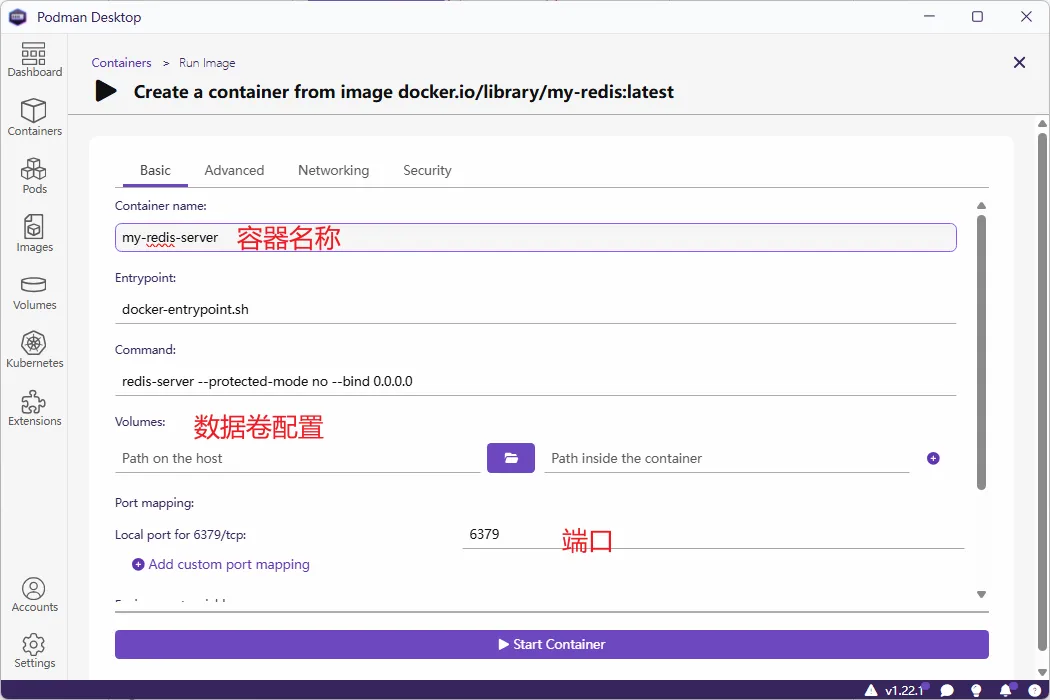Screen dimensions: 1050x700
Task: Open the Dashboard from the sidebar
Action: click(x=34, y=60)
